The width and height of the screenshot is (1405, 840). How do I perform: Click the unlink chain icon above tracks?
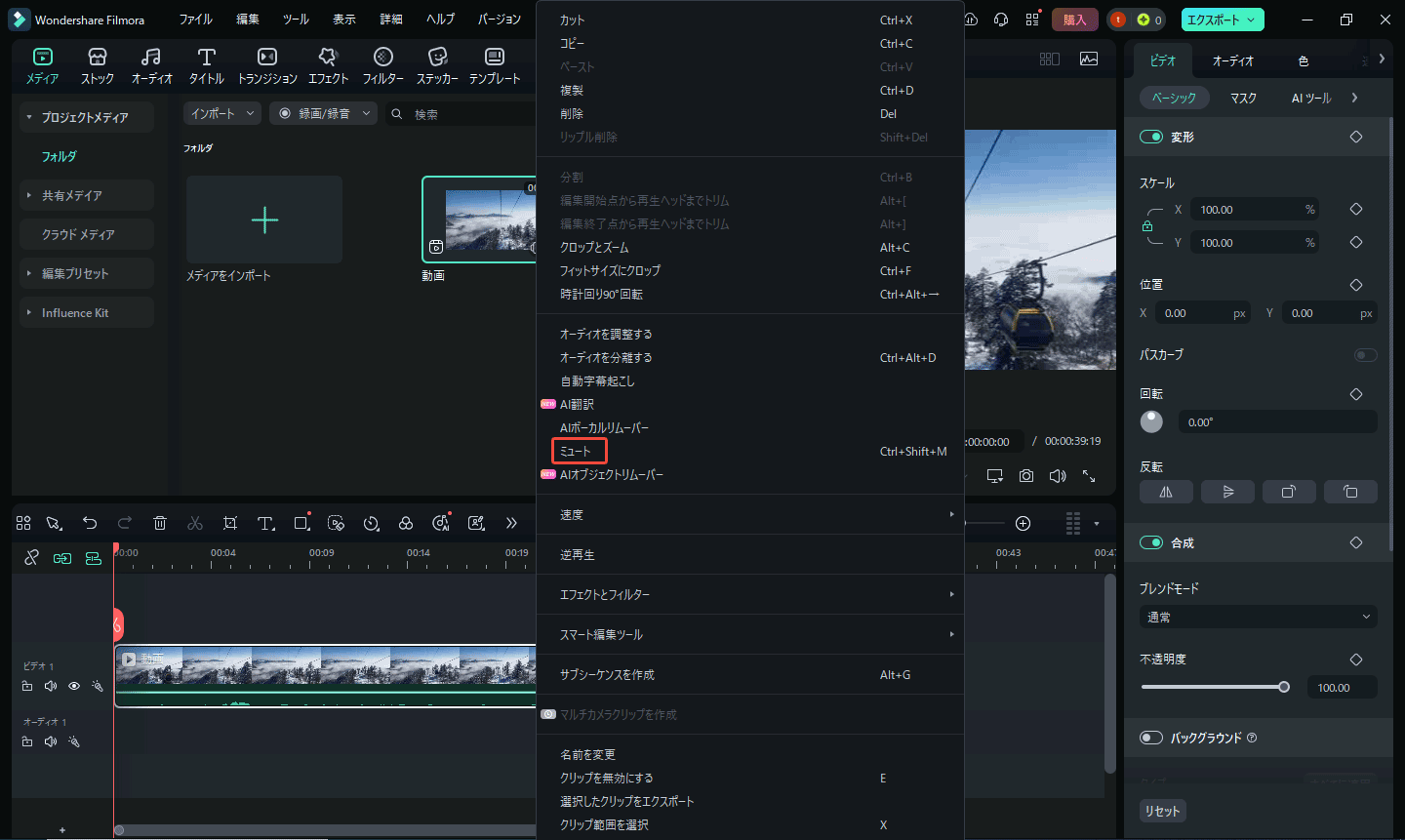31,558
